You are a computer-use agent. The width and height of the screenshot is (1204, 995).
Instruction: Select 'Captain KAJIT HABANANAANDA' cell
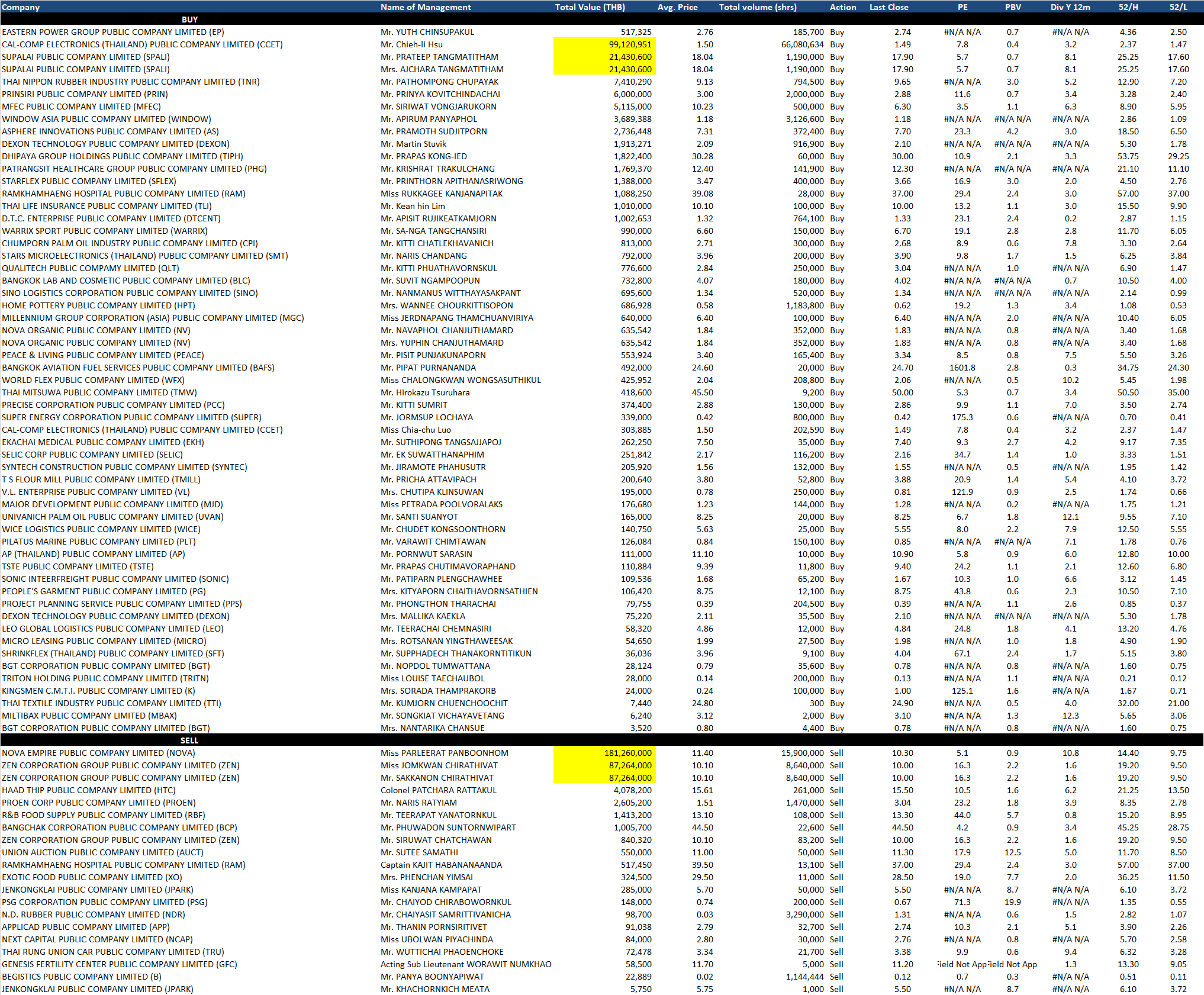point(441,865)
